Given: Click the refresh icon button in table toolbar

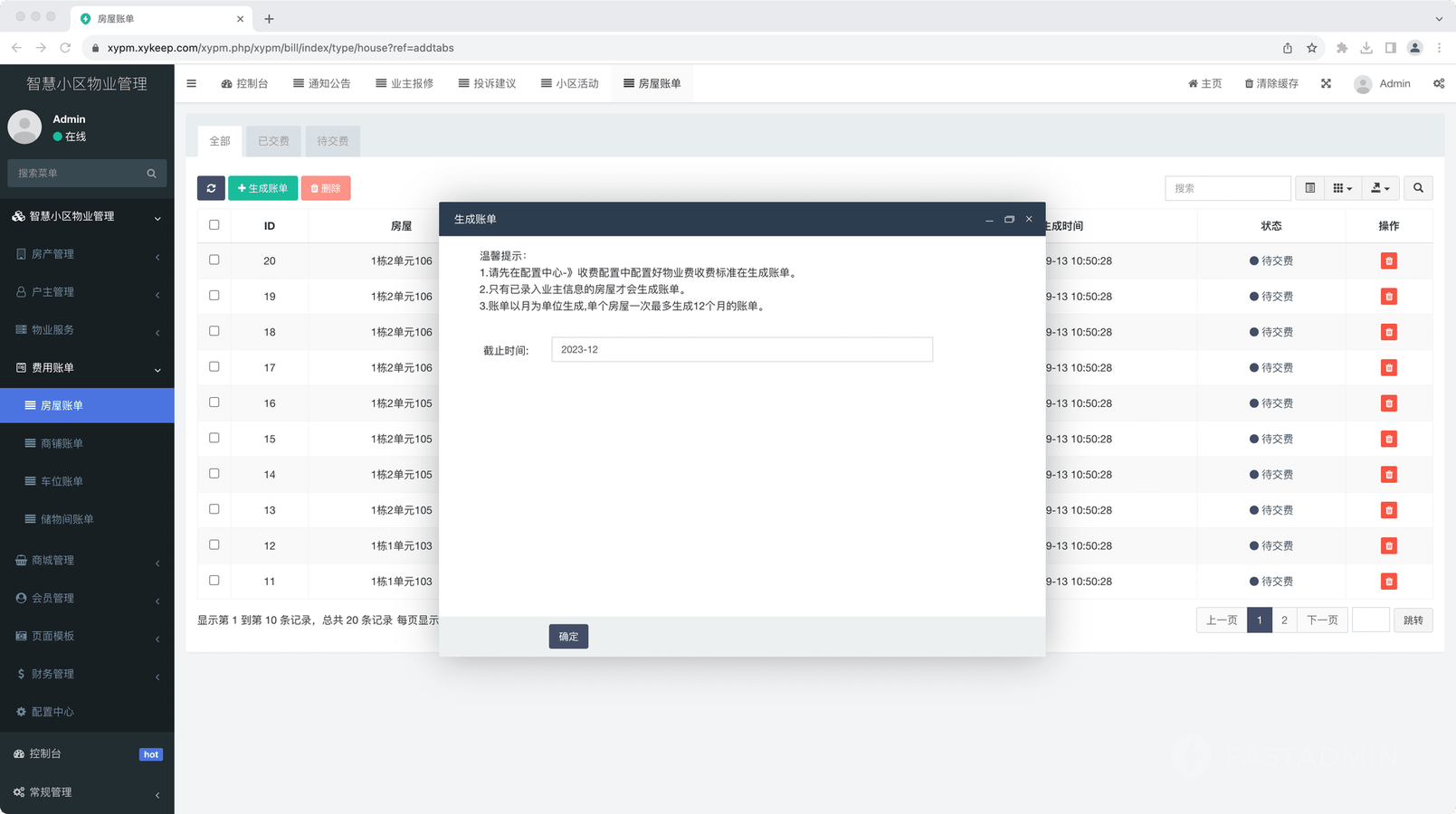Looking at the screenshot, I should (x=211, y=188).
